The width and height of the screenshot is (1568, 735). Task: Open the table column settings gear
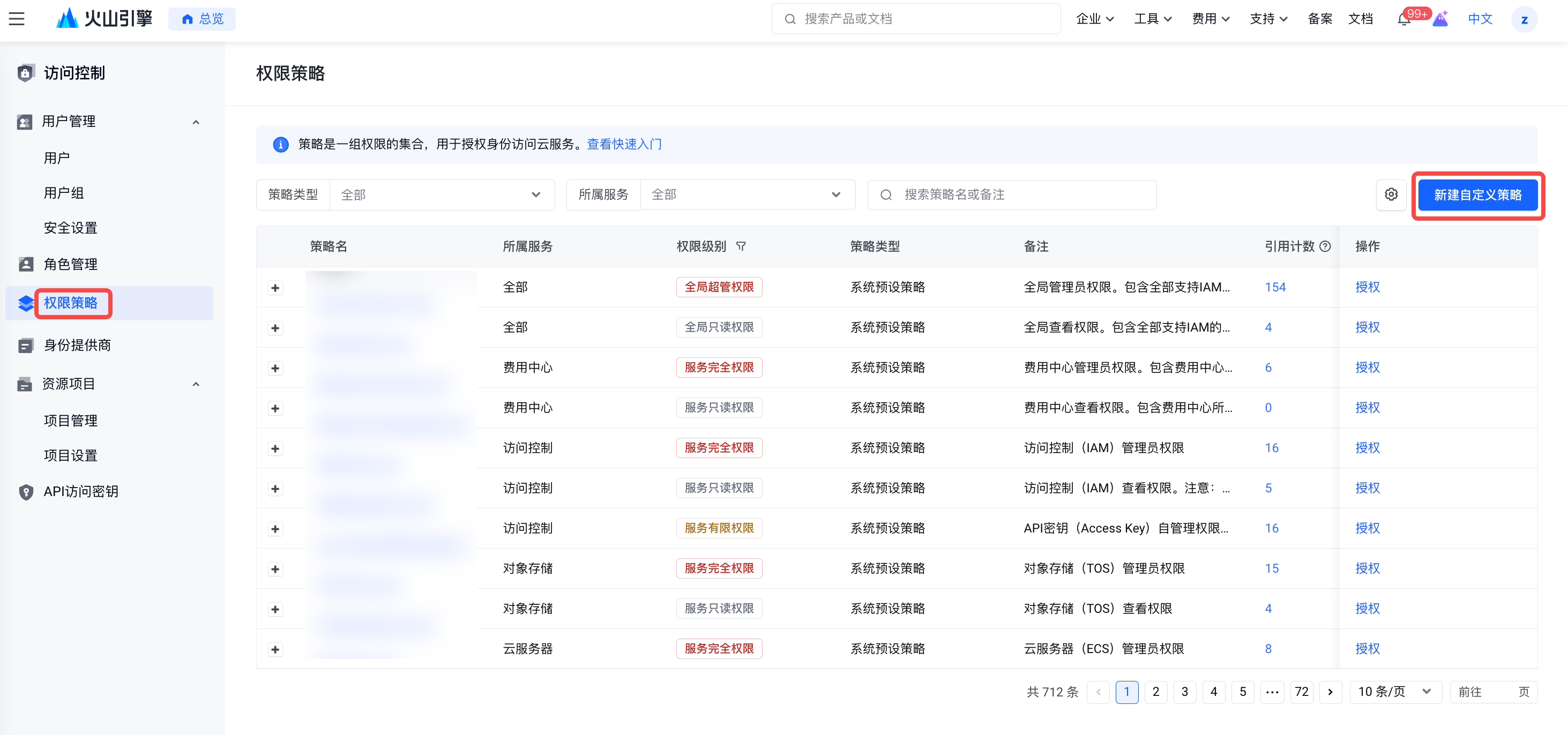1391,194
